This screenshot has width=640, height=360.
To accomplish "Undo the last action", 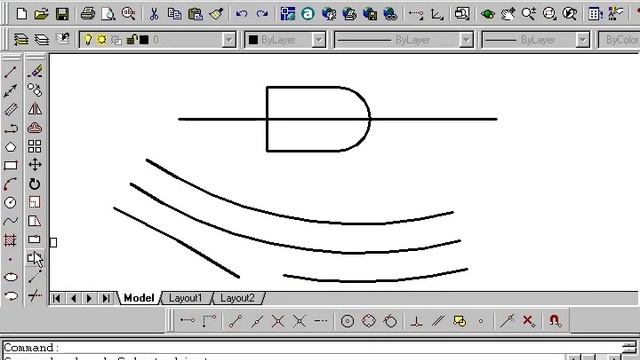I will coord(241,14).
